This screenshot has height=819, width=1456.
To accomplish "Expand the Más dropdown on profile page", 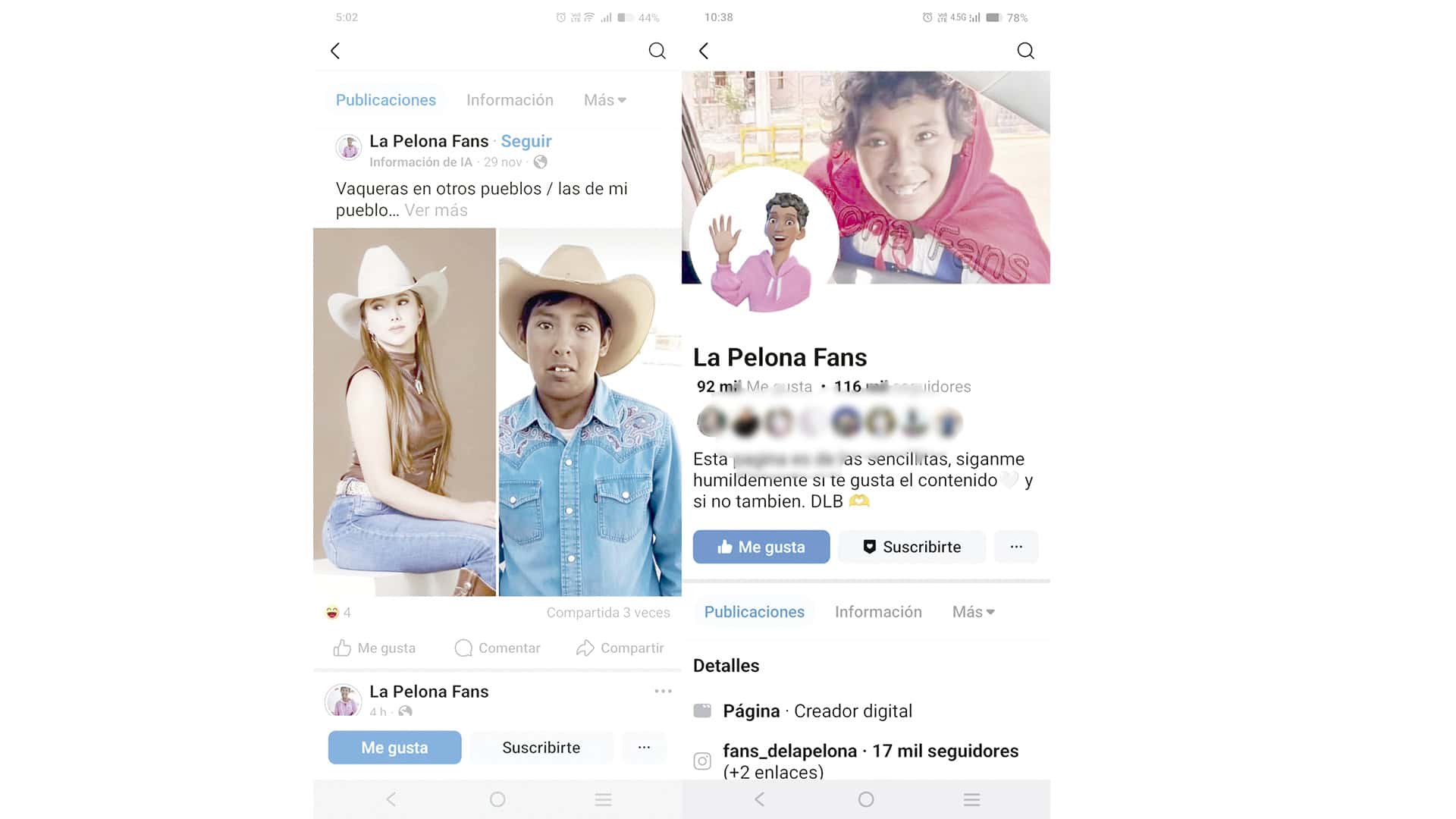I will click(x=974, y=612).
